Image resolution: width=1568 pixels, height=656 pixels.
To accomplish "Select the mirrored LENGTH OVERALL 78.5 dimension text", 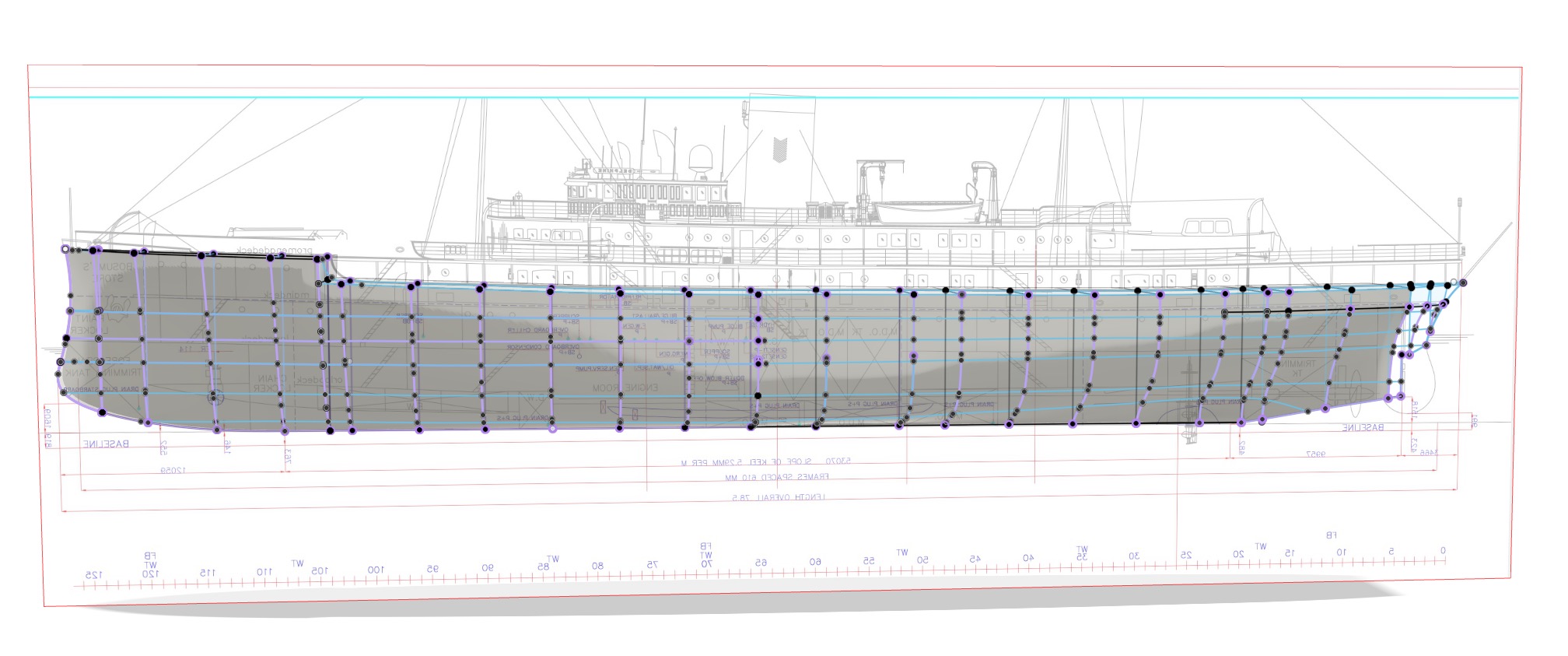I will point(779,496).
